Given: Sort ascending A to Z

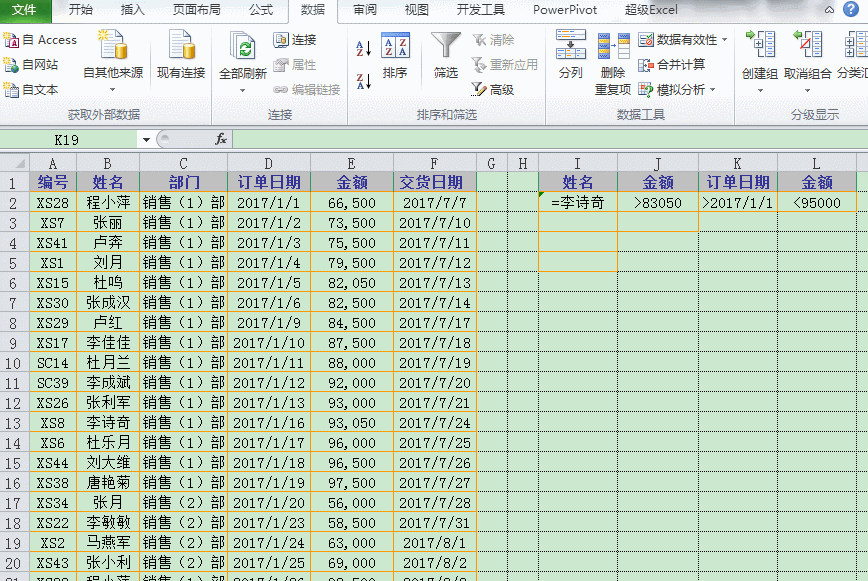Looking at the screenshot, I should (363, 49).
